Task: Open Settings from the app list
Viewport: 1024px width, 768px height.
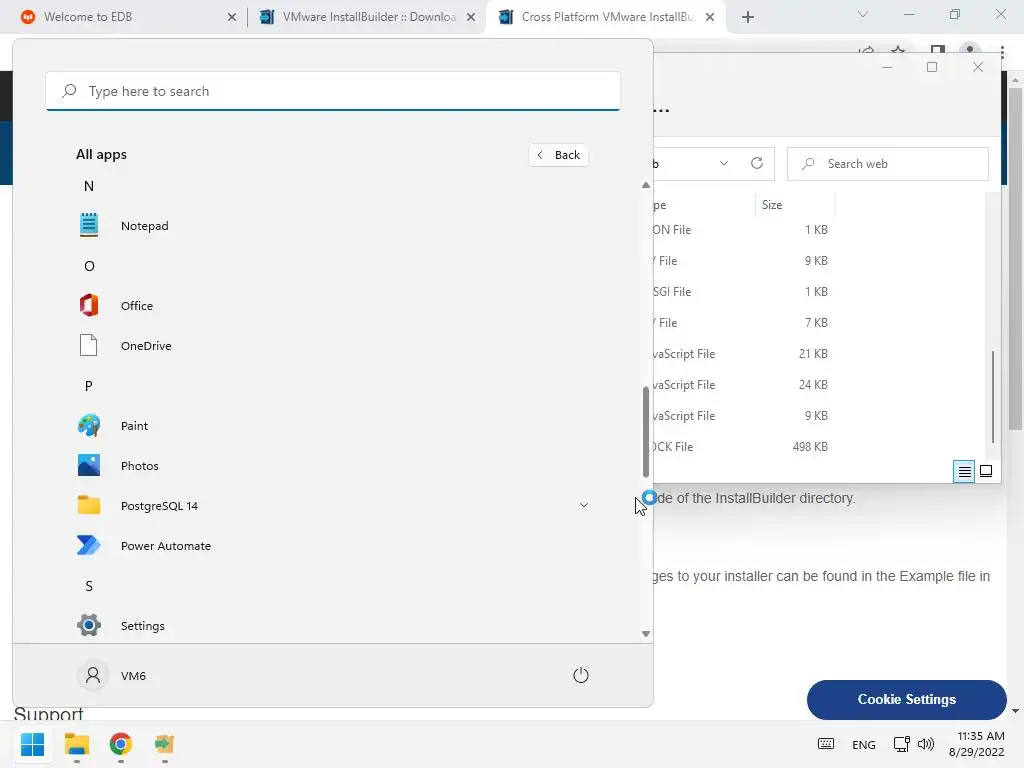Action: 332,626
